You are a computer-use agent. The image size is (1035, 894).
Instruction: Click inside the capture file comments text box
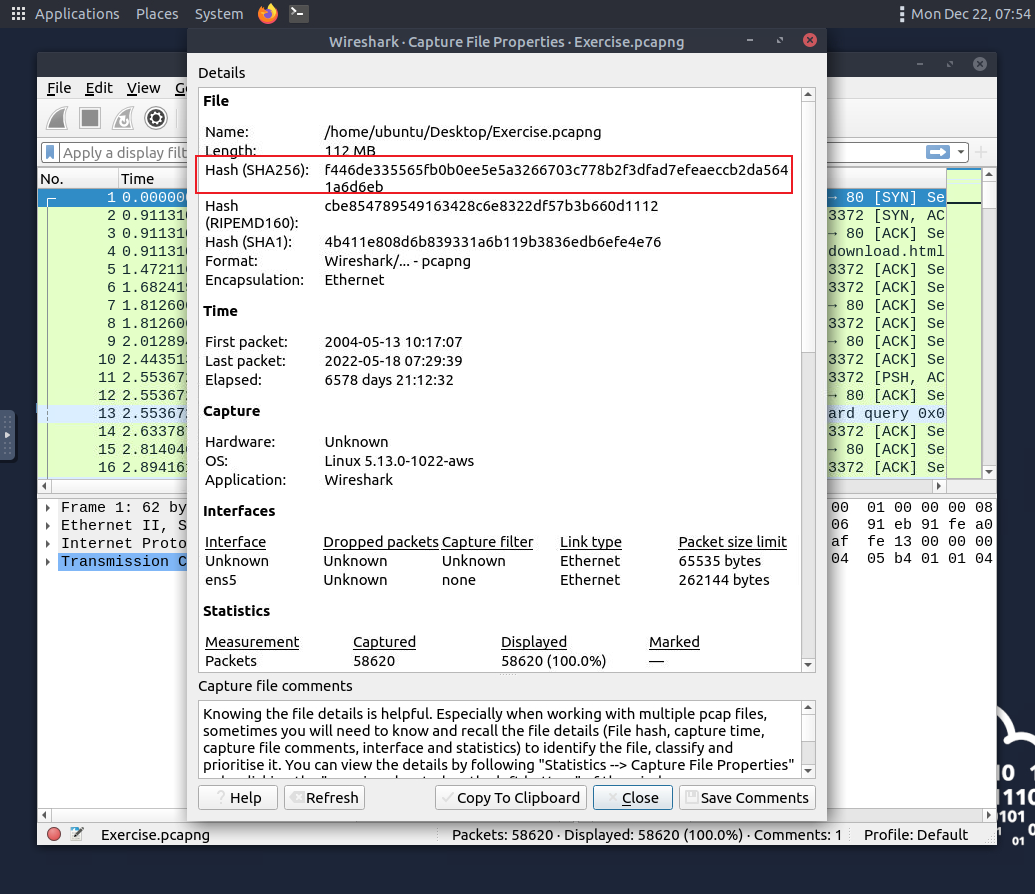tap(500, 739)
